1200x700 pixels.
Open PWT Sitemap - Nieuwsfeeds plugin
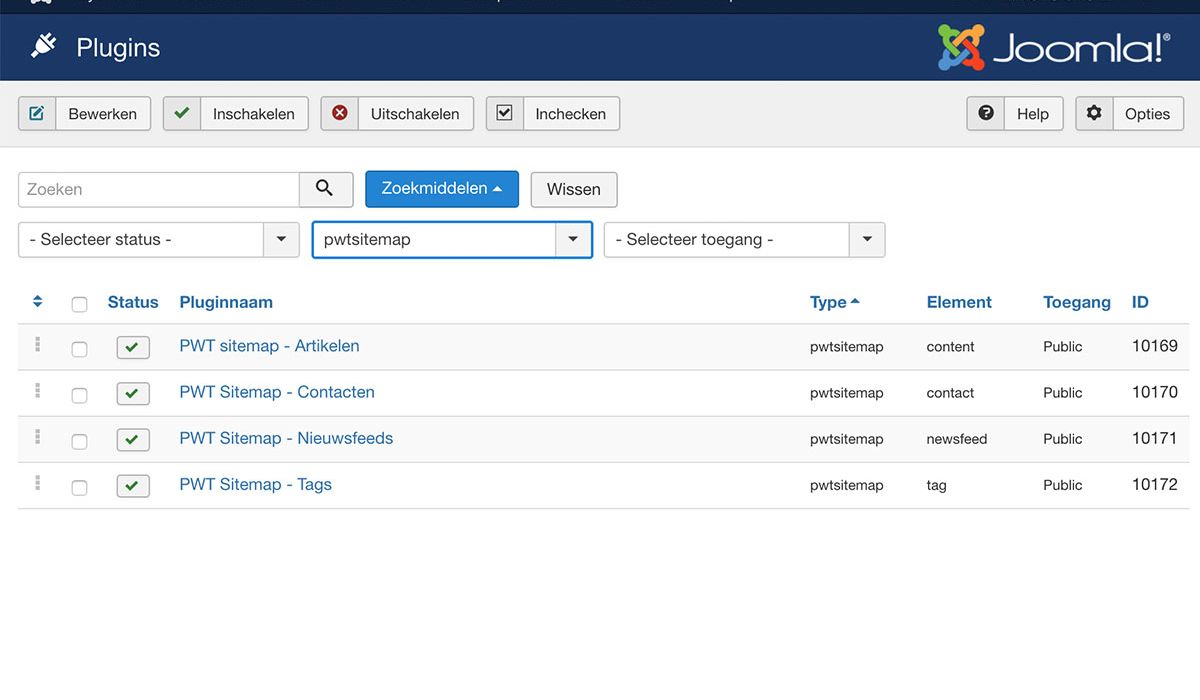pyautogui.click(x=286, y=438)
